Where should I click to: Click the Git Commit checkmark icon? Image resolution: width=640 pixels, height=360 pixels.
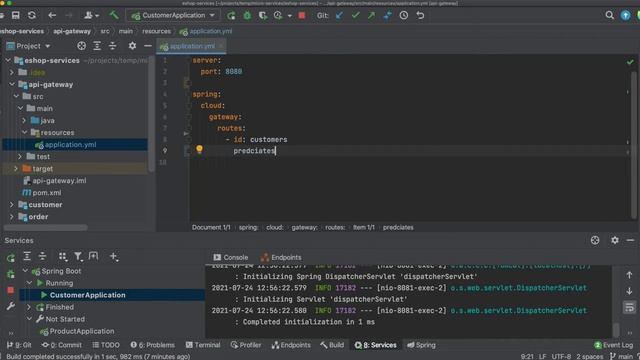356,16
